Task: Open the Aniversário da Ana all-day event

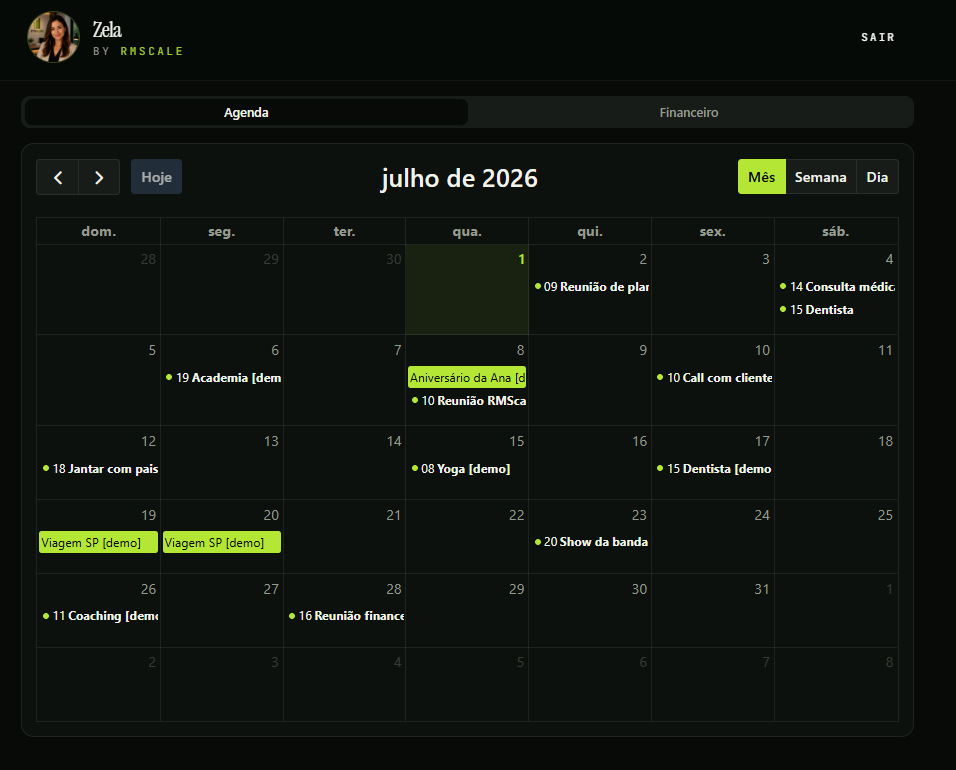Action: (x=466, y=378)
